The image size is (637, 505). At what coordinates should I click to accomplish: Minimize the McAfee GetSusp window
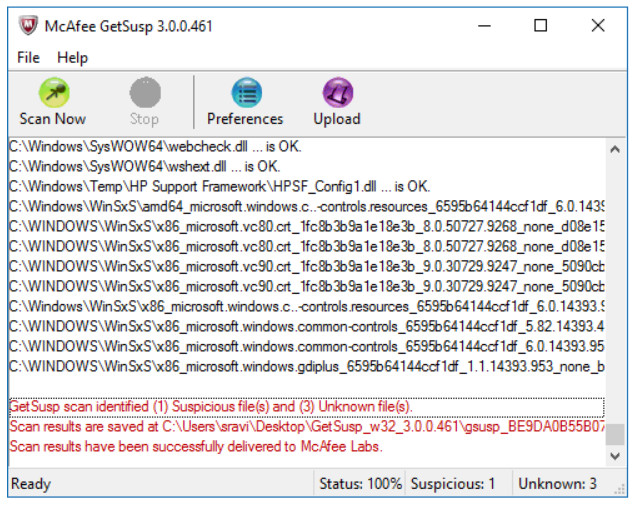click(484, 26)
